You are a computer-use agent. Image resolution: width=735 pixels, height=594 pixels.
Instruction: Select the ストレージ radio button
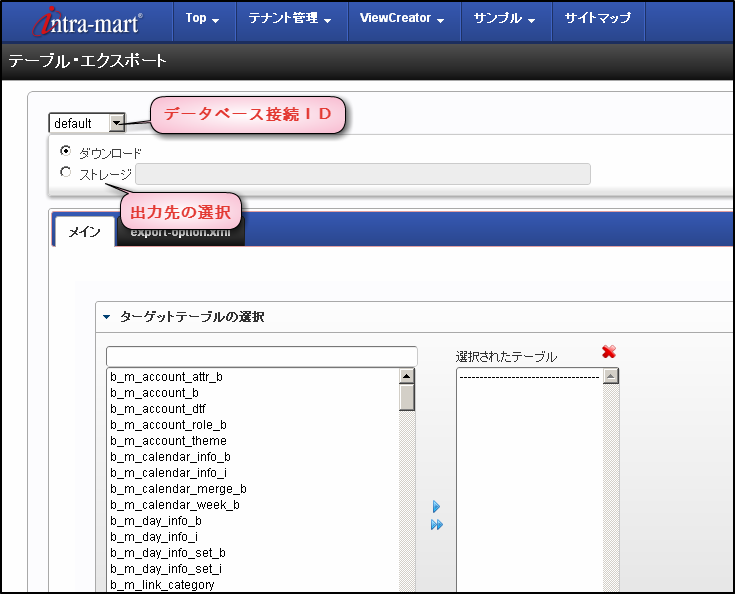pos(66,172)
